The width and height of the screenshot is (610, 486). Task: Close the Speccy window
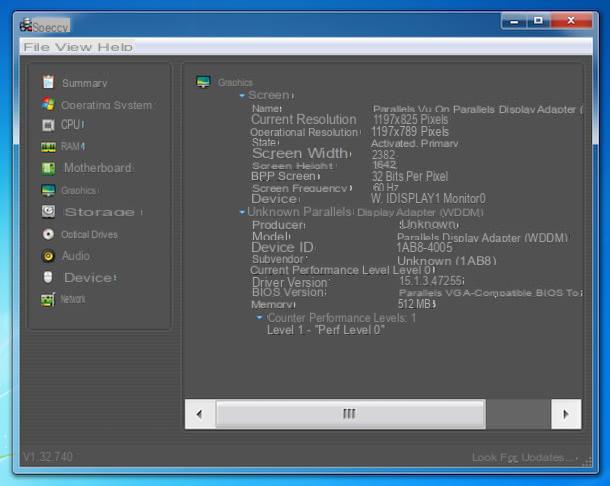571,21
